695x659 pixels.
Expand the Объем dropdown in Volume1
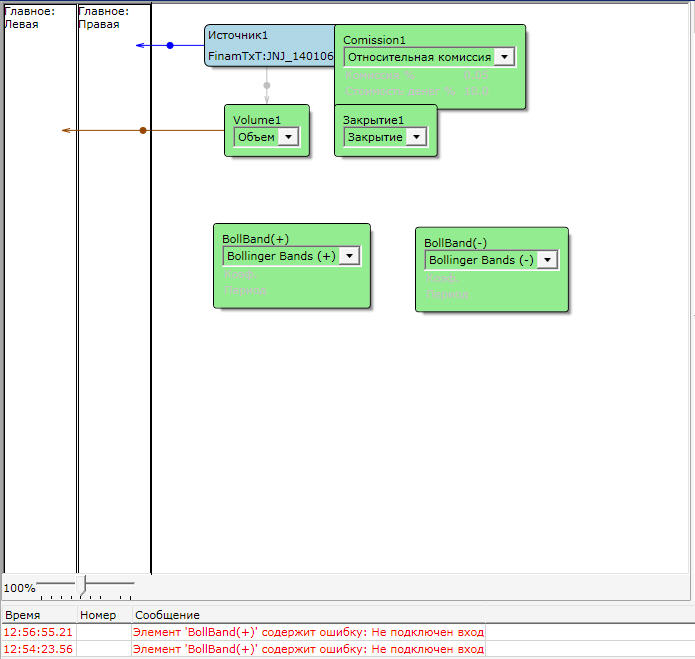tap(288, 137)
